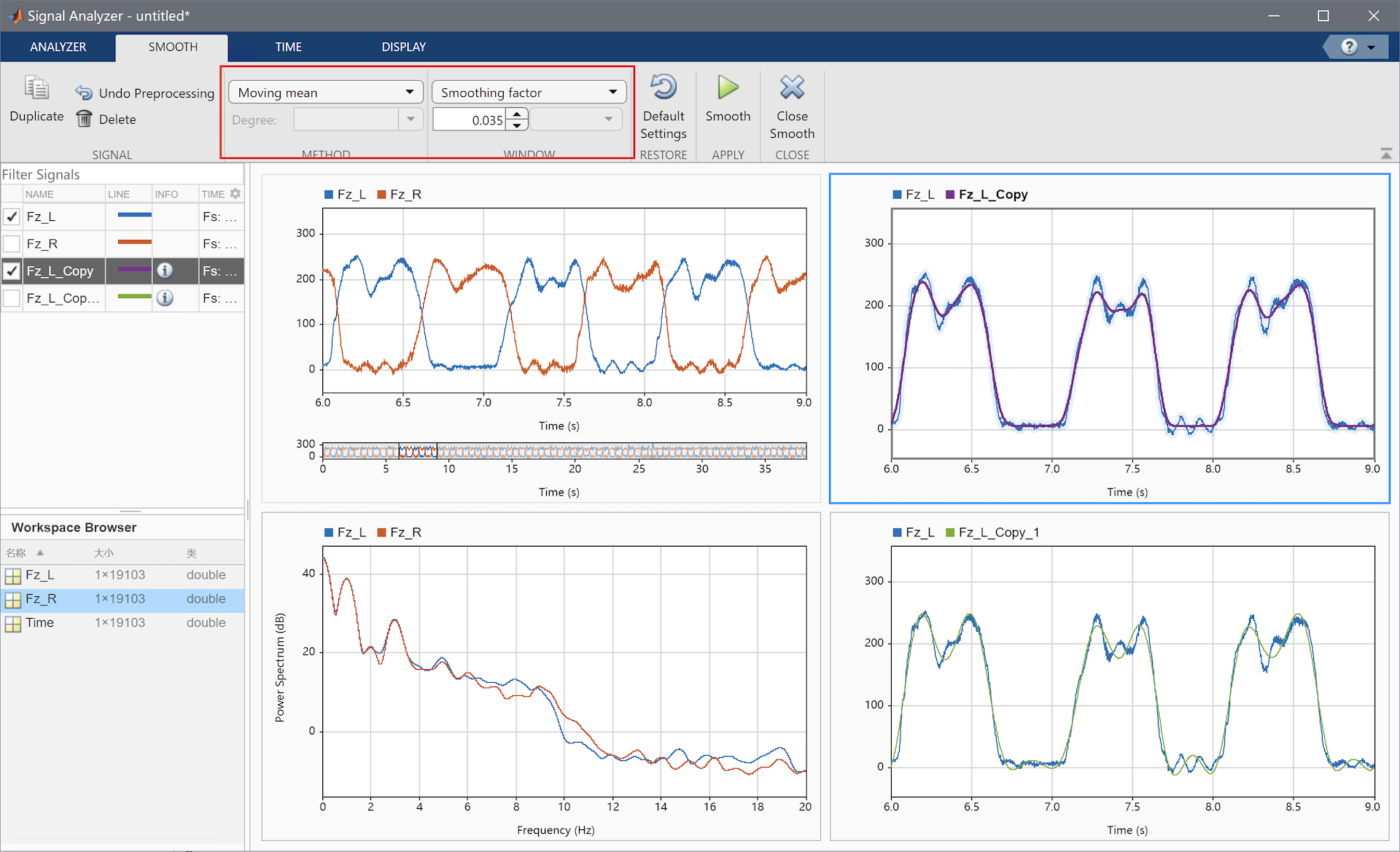The height and width of the screenshot is (852, 1400).
Task: Enable the Fz_R signal checkbox
Action: [12, 243]
